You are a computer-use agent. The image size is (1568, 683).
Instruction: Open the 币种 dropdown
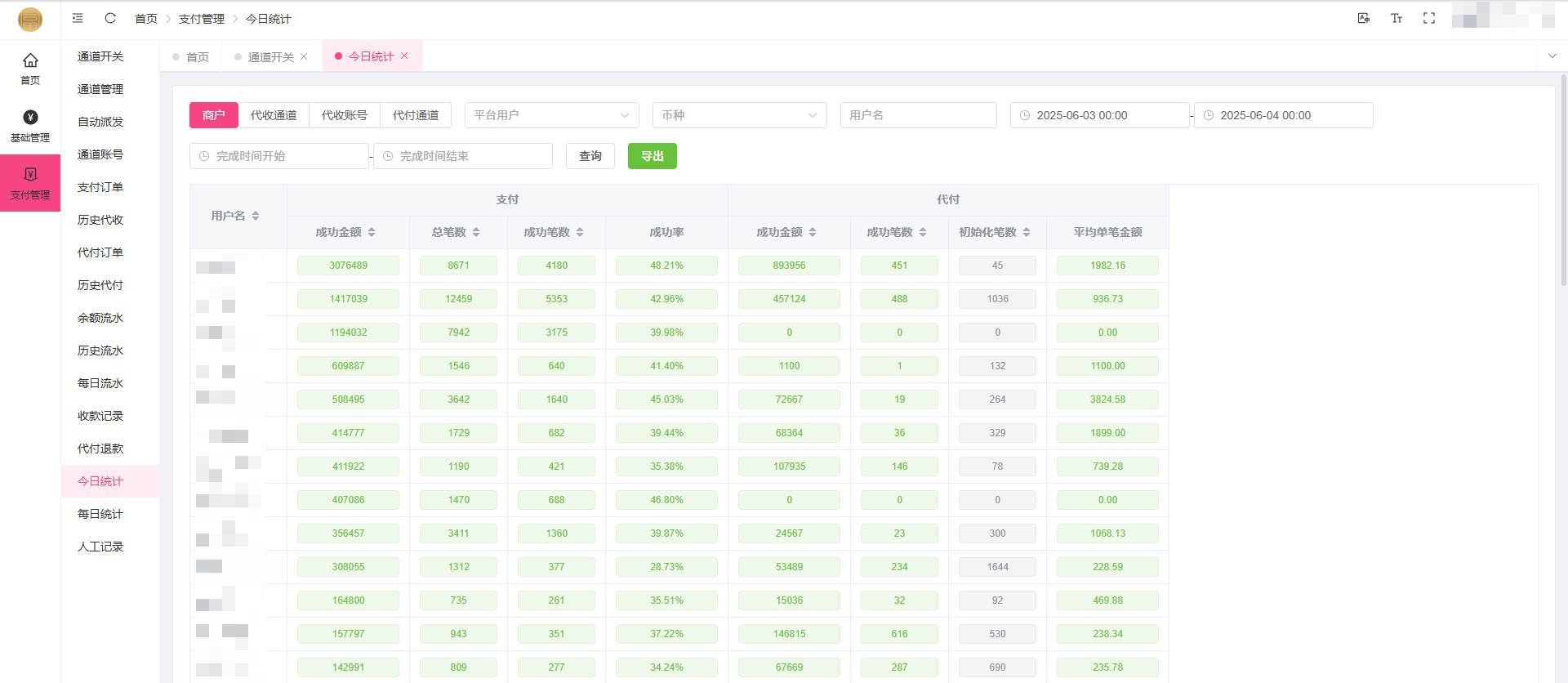coord(739,115)
